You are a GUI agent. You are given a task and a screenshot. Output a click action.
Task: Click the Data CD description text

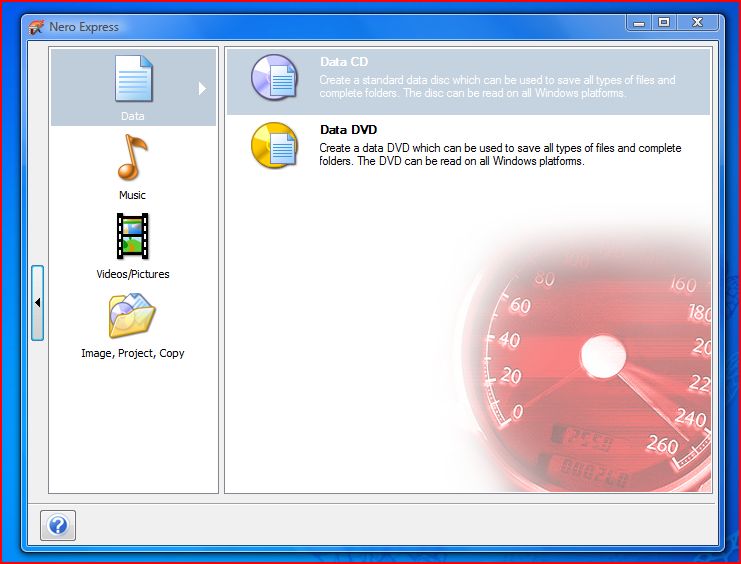tap(497, 87)
